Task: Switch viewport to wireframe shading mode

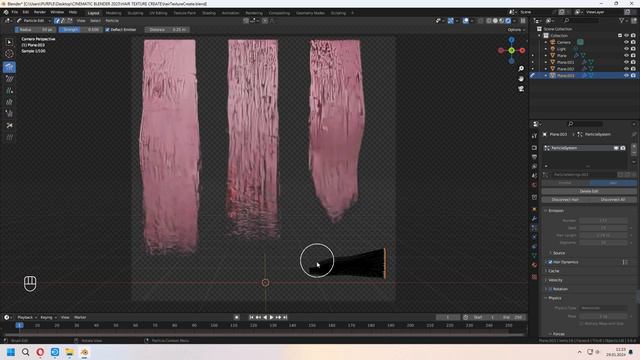Action: pos(489,21)
